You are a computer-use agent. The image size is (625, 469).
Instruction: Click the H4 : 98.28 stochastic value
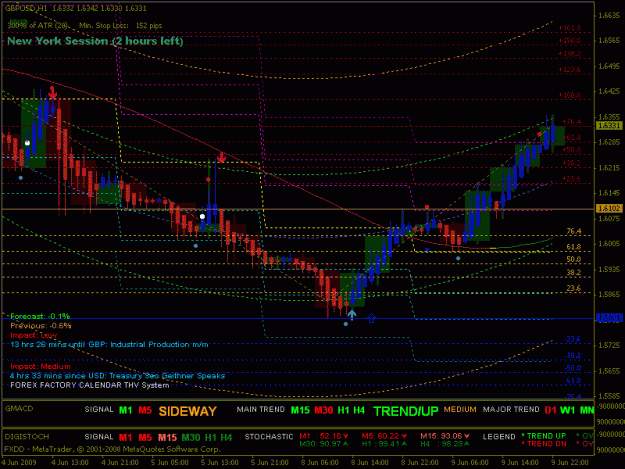coord(444,444)
